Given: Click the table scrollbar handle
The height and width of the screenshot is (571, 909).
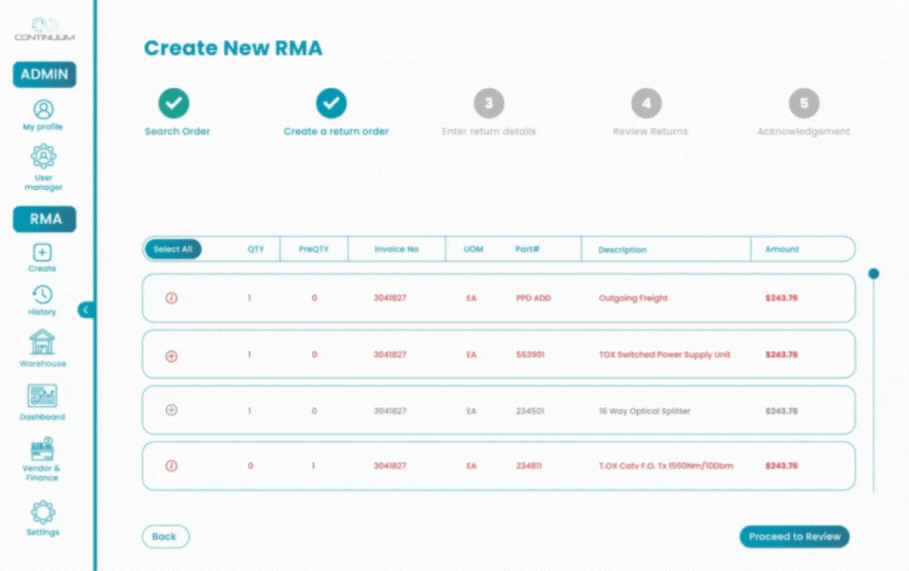Looking at the screenshot, I should (874, 274).
